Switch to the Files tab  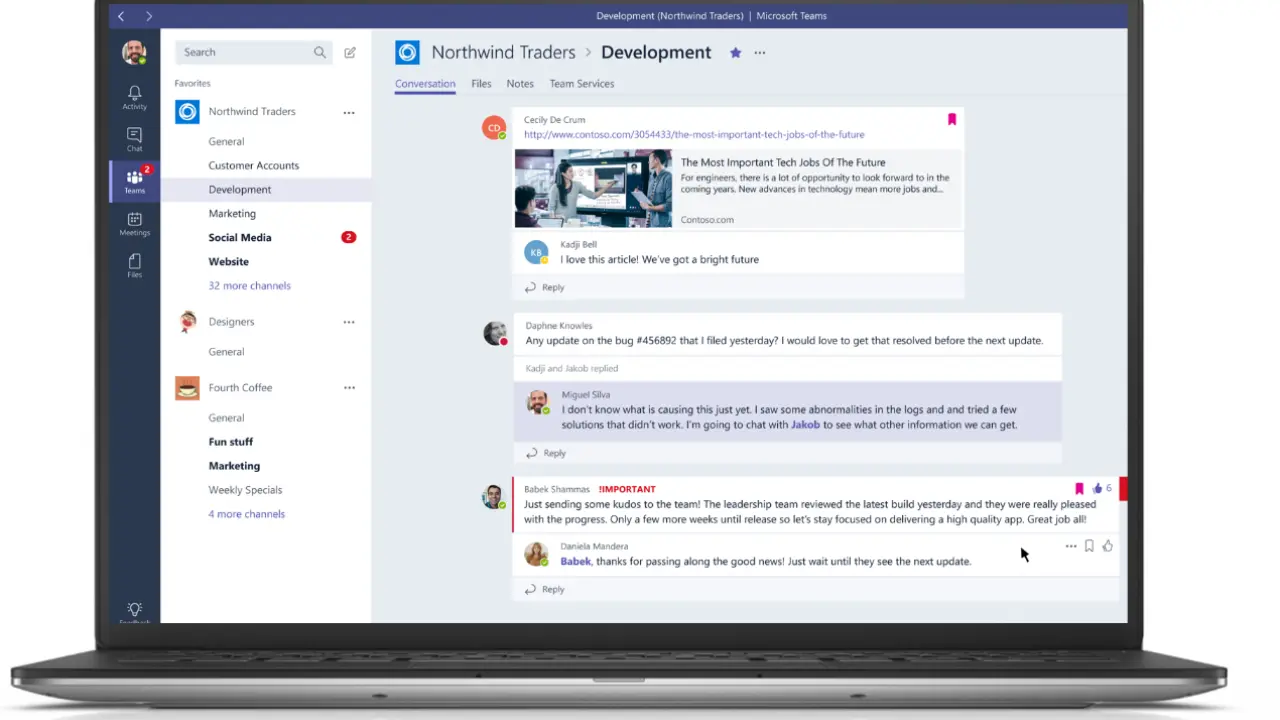(481, 84)
